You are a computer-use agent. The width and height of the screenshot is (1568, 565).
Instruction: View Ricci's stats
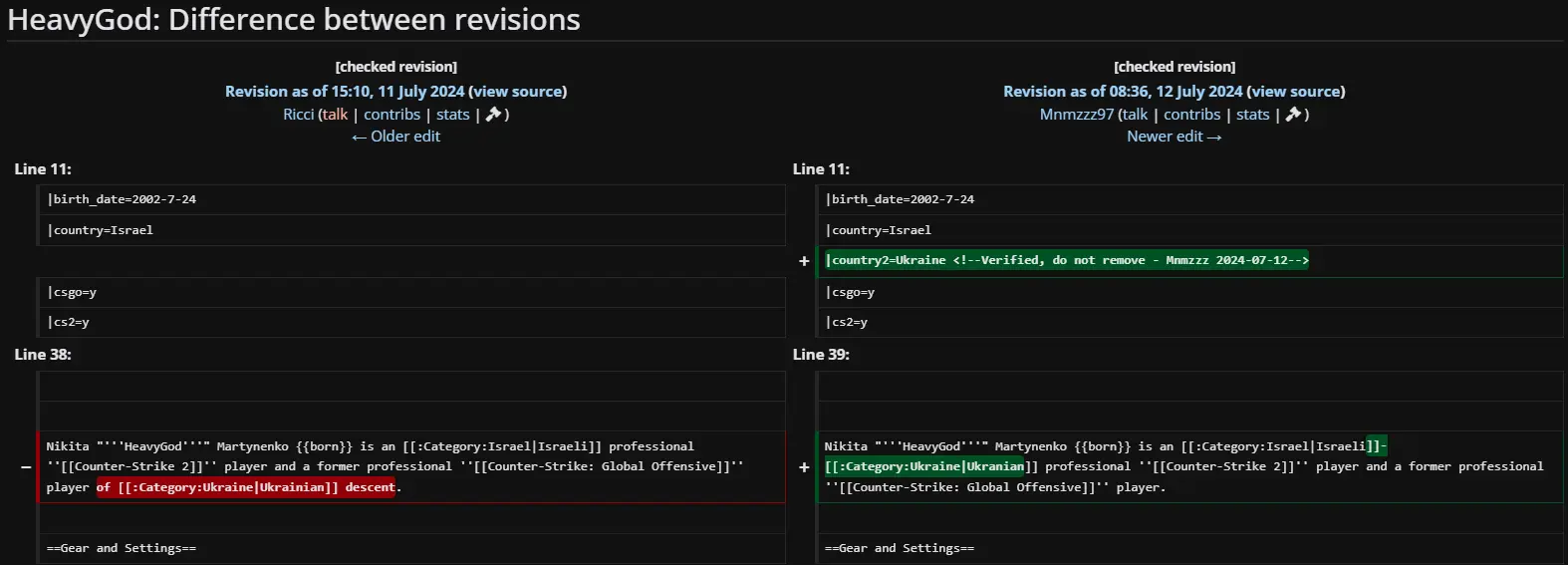[x=452, y=114]
